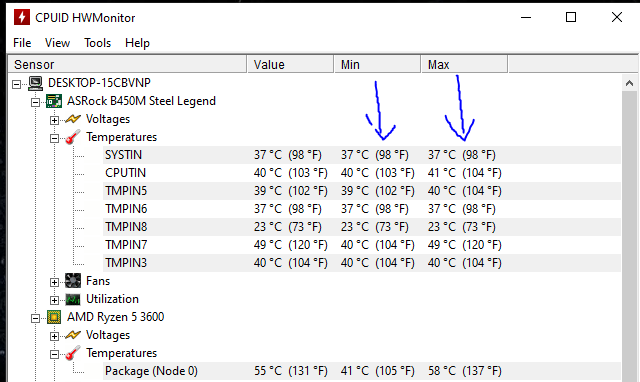Screen dimensions: 640x382
Task: Click TMPIN8 current value 23 °C (73 °F)
Action: click(288, 227)
